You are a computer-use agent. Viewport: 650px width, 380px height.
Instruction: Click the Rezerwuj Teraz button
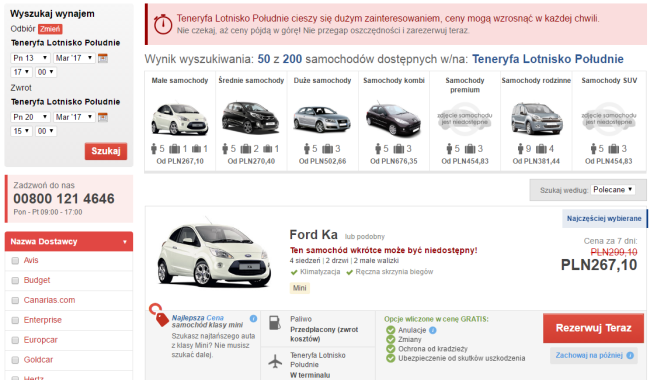pos(594,328)
